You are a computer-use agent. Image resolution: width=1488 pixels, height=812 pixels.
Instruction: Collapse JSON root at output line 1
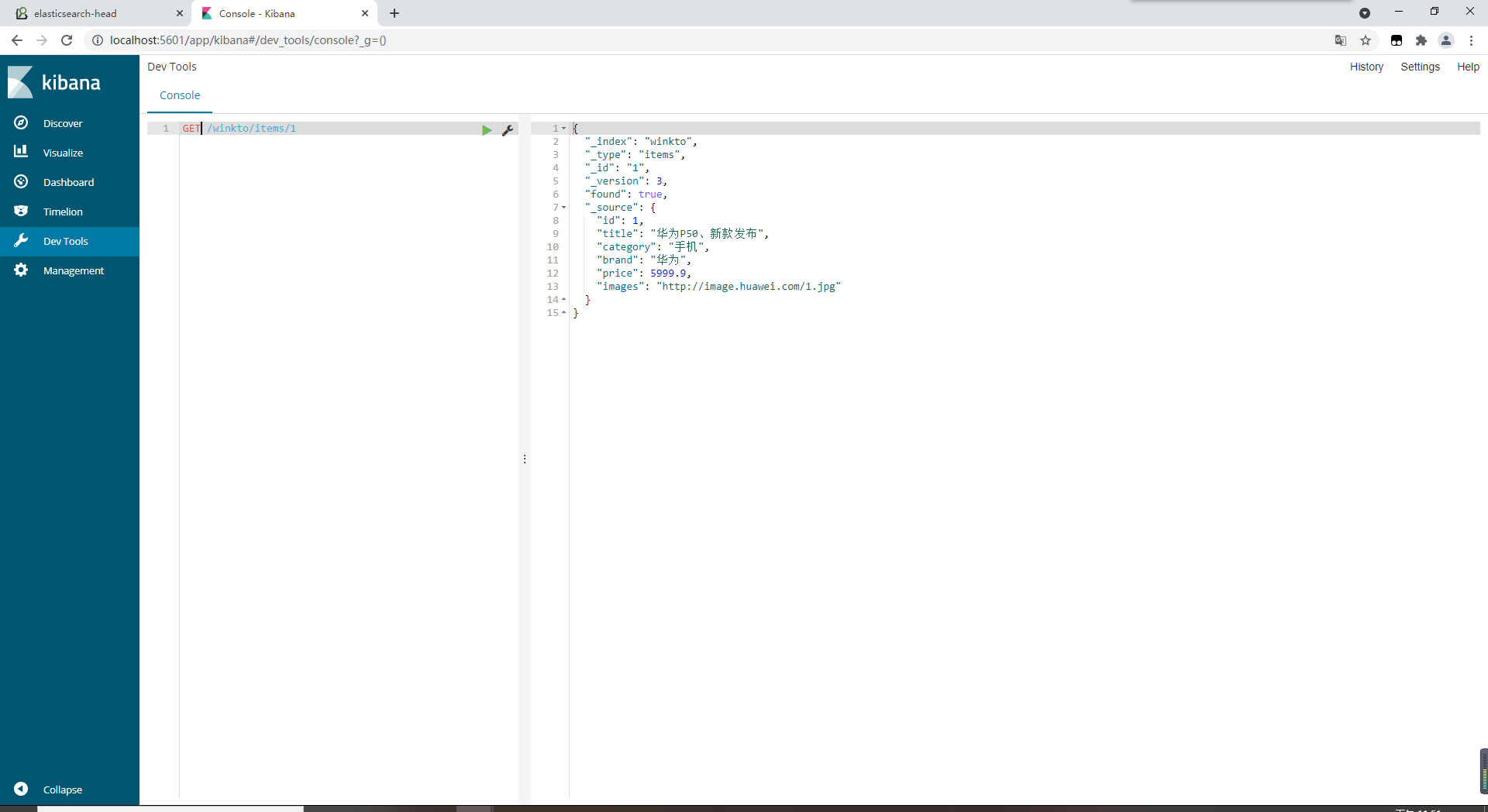pos(563,129)
